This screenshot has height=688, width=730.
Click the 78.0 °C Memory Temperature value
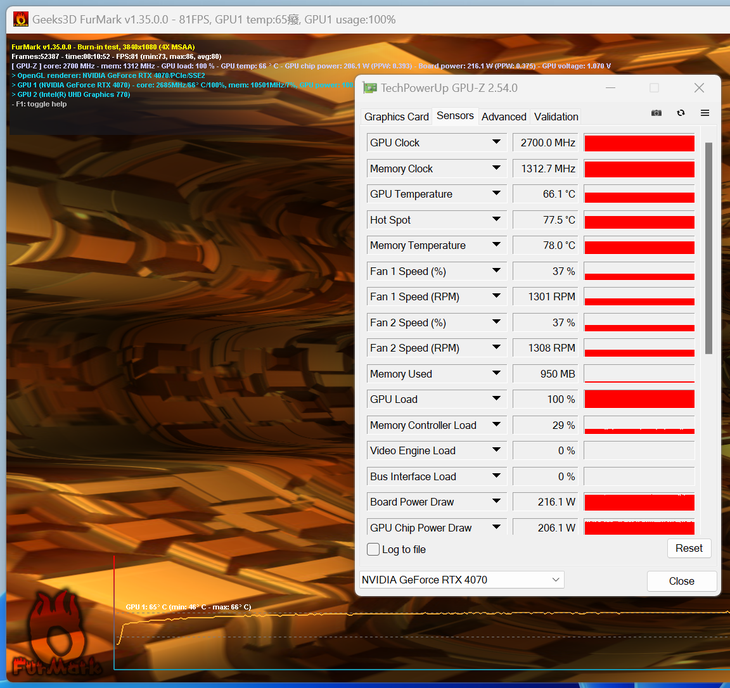[x=546, y=245]
